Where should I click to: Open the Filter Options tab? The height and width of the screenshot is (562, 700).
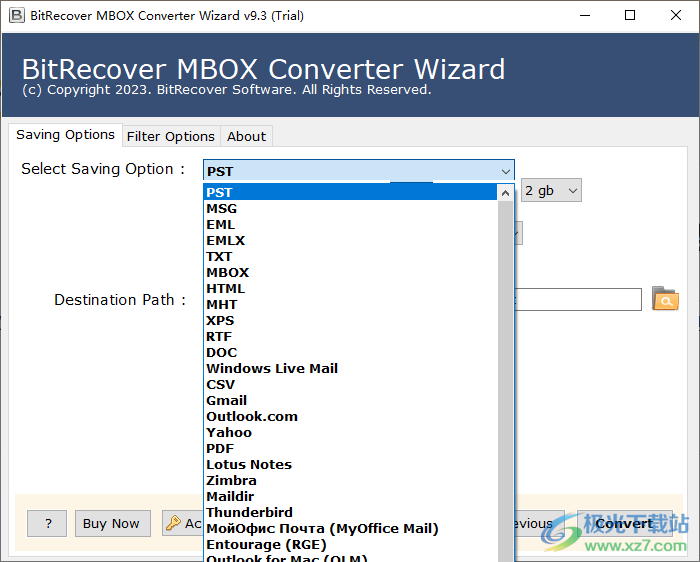click(x=171, y=136)
